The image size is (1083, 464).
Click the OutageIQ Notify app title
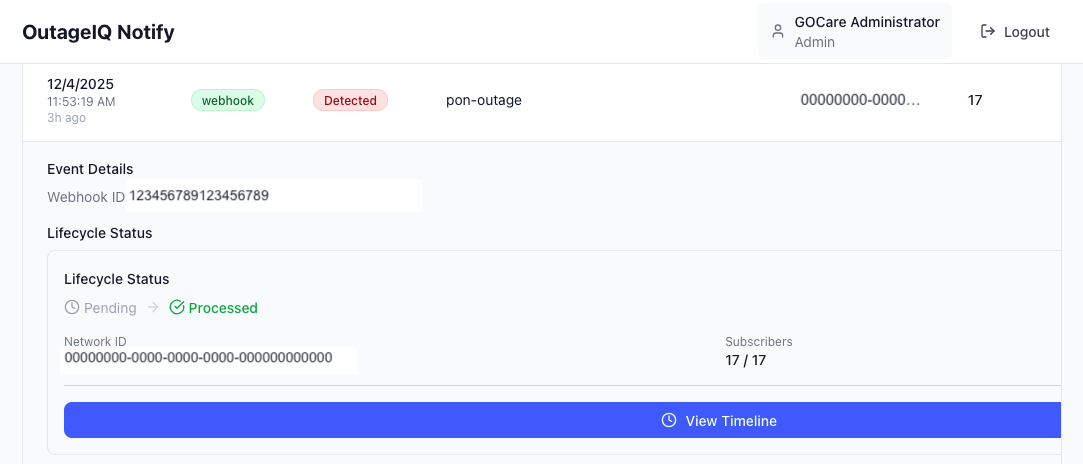[x=98, y=32]
